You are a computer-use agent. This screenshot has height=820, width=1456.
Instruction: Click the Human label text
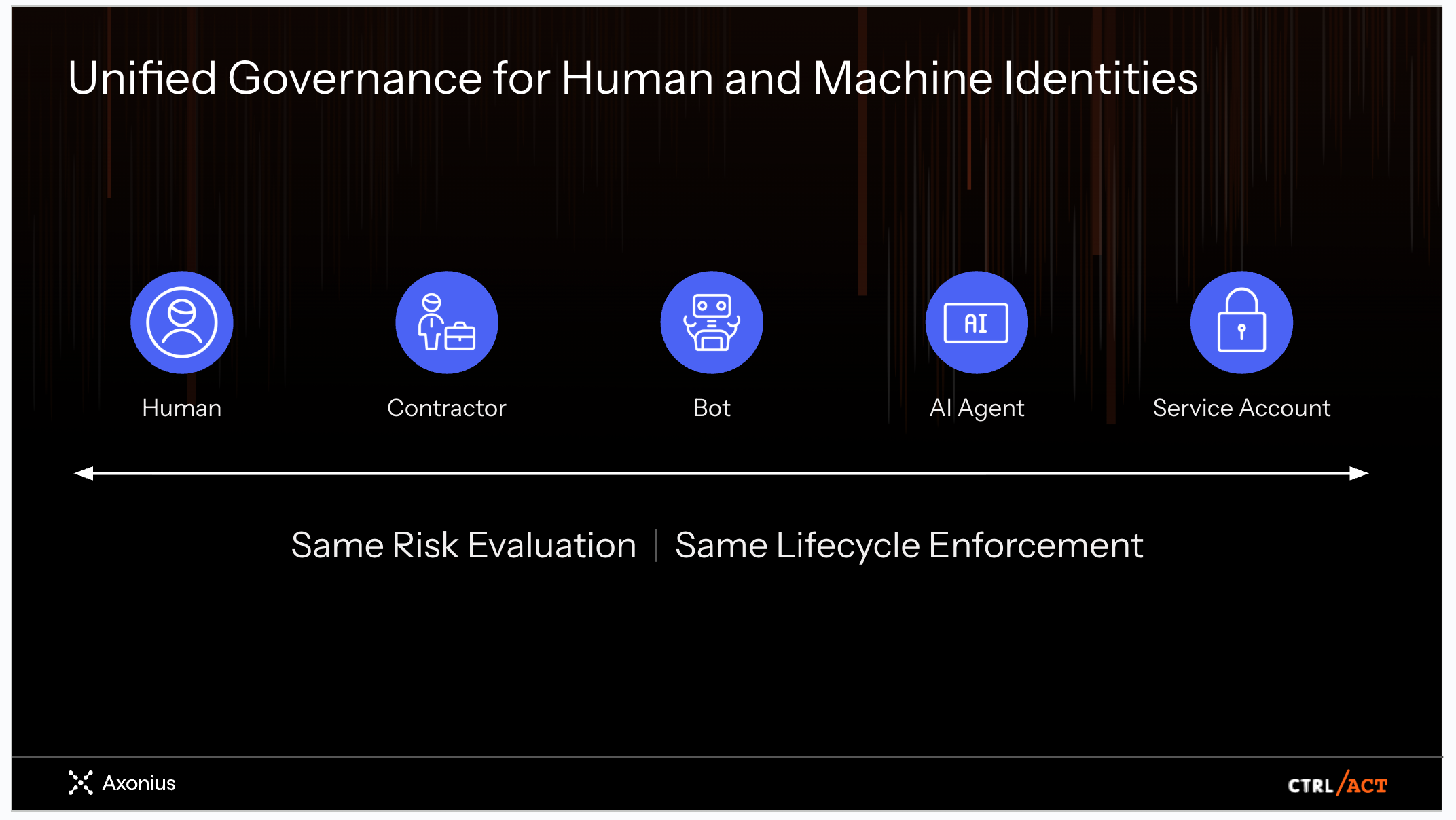coord(182,408)
